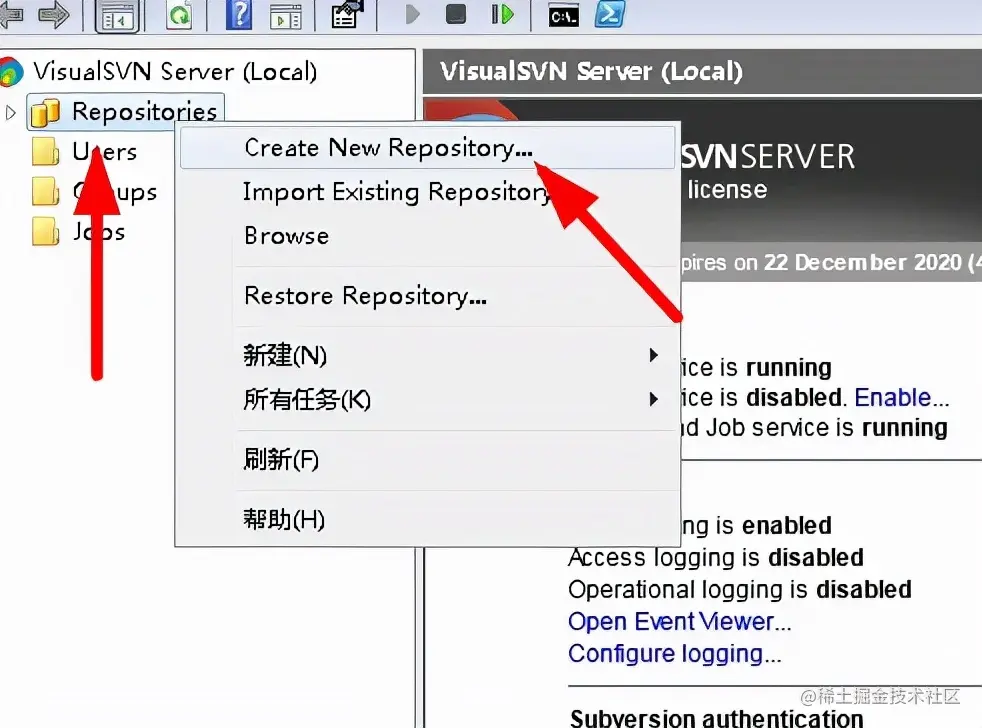Click the Restart service icon

(502, 14)
